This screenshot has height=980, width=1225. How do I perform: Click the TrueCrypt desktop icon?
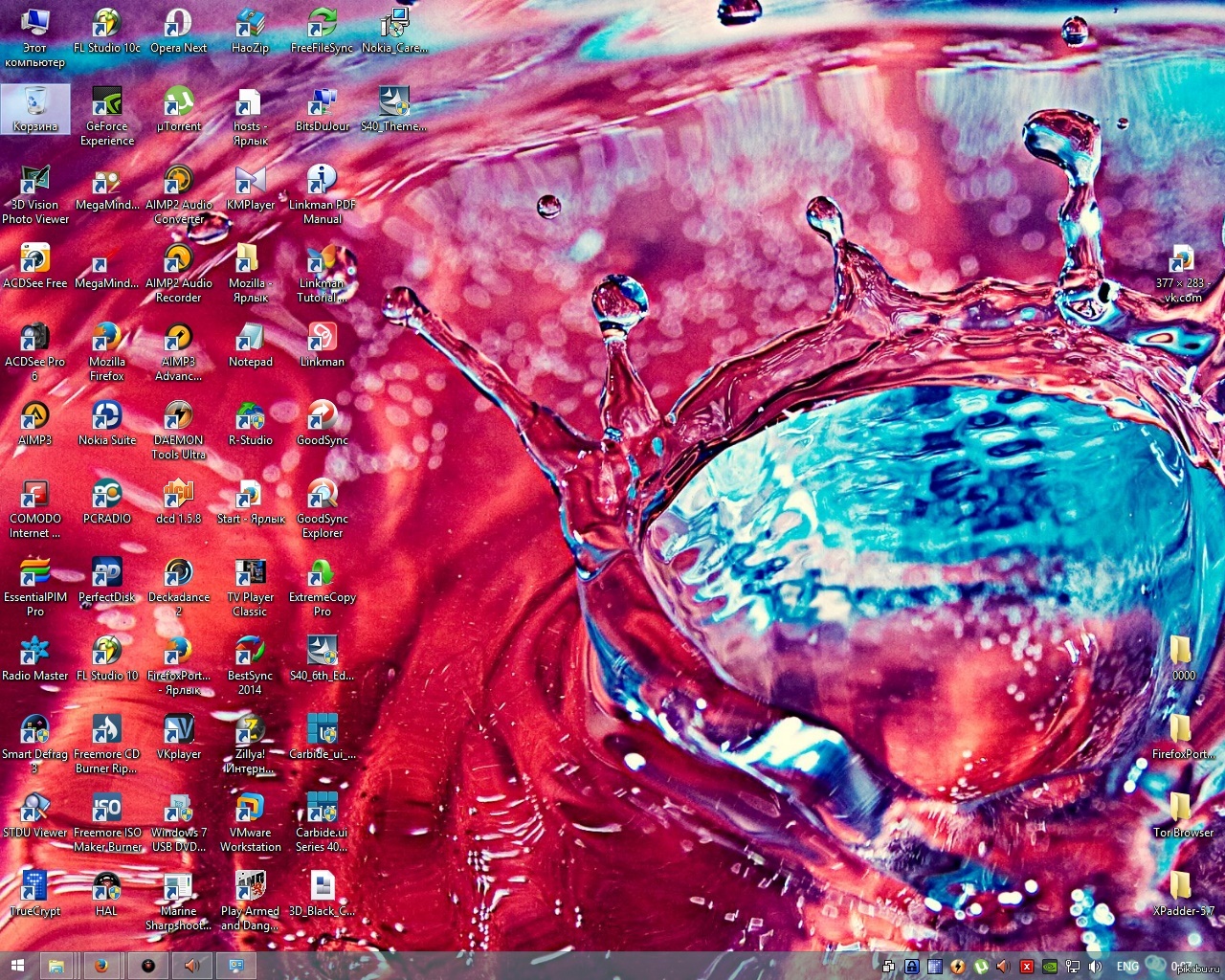pyautogui.click(x=35, y=893)
